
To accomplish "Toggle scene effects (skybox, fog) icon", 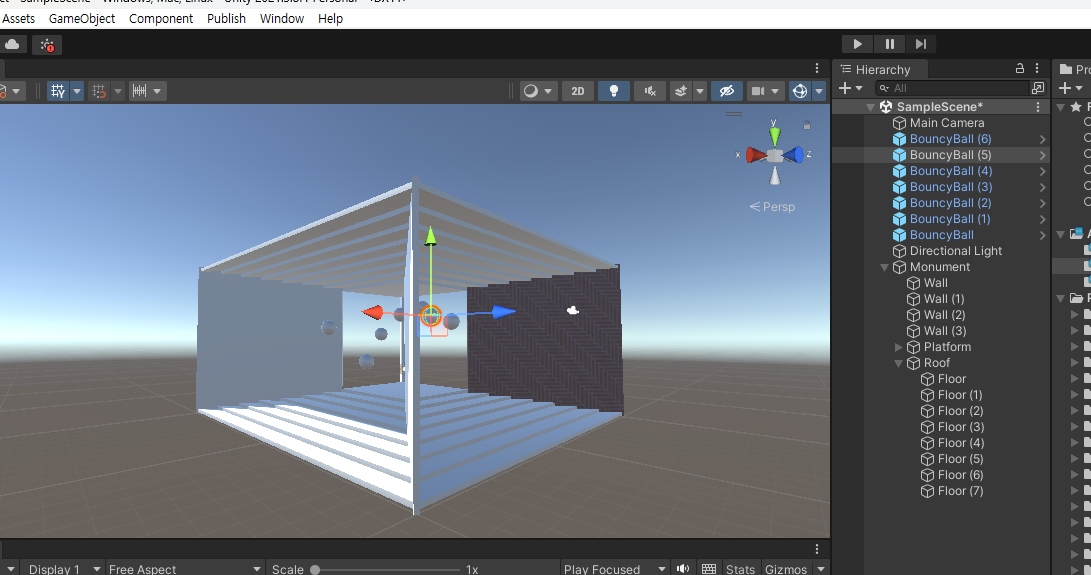I will pyautogui.click(x=681, y=91).
